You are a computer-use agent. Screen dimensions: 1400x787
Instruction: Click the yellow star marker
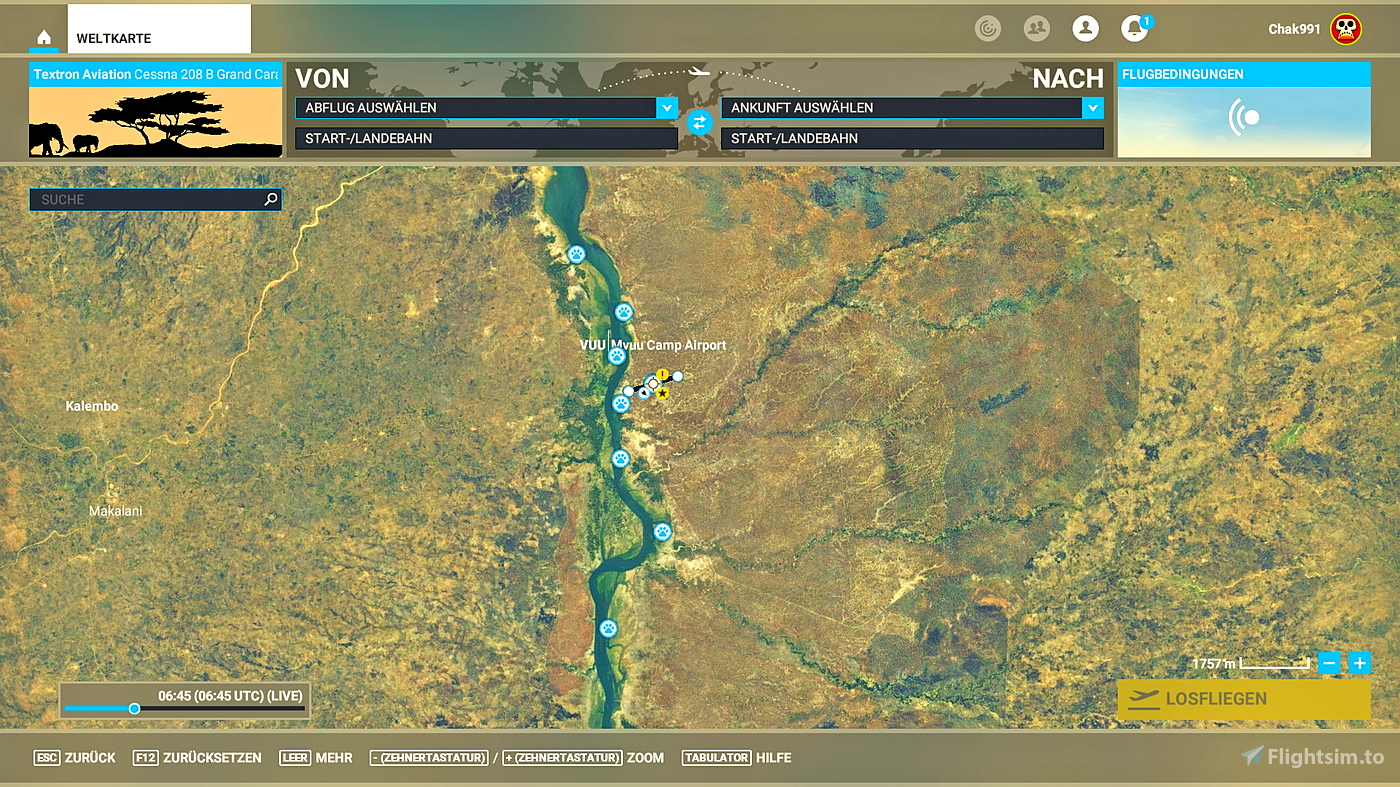click(x=662, y=394)
